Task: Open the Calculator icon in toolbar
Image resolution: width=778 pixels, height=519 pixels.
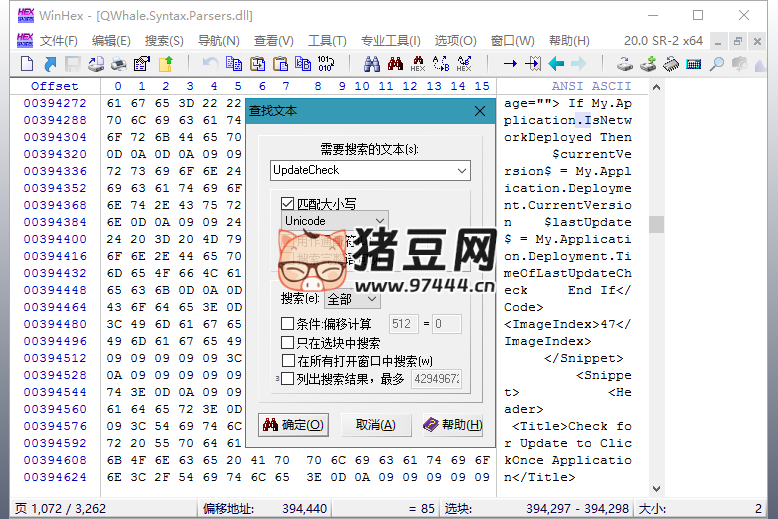Action: pos(694,64)
